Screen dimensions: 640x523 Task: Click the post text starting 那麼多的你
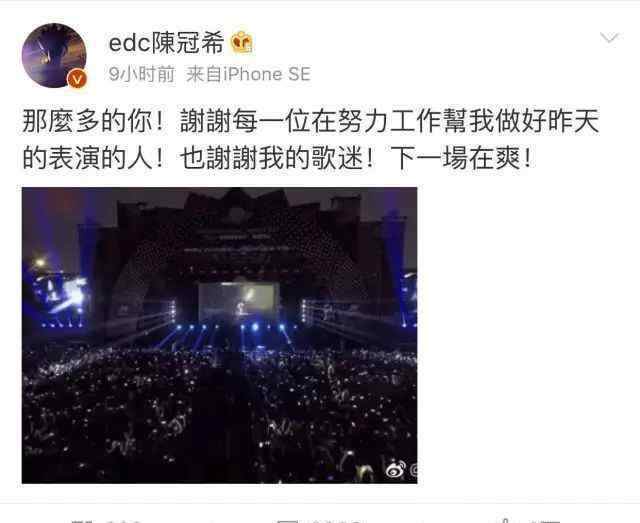tap(311, 121)
